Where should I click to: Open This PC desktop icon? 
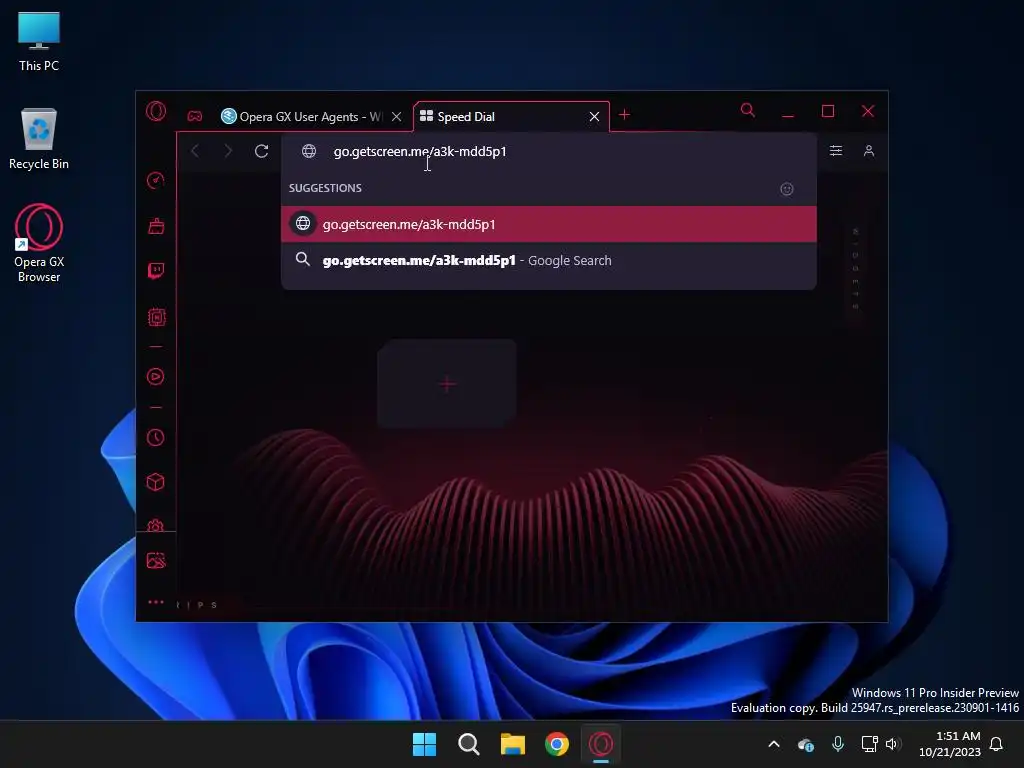pyautogui.click(x=39, y=41)
